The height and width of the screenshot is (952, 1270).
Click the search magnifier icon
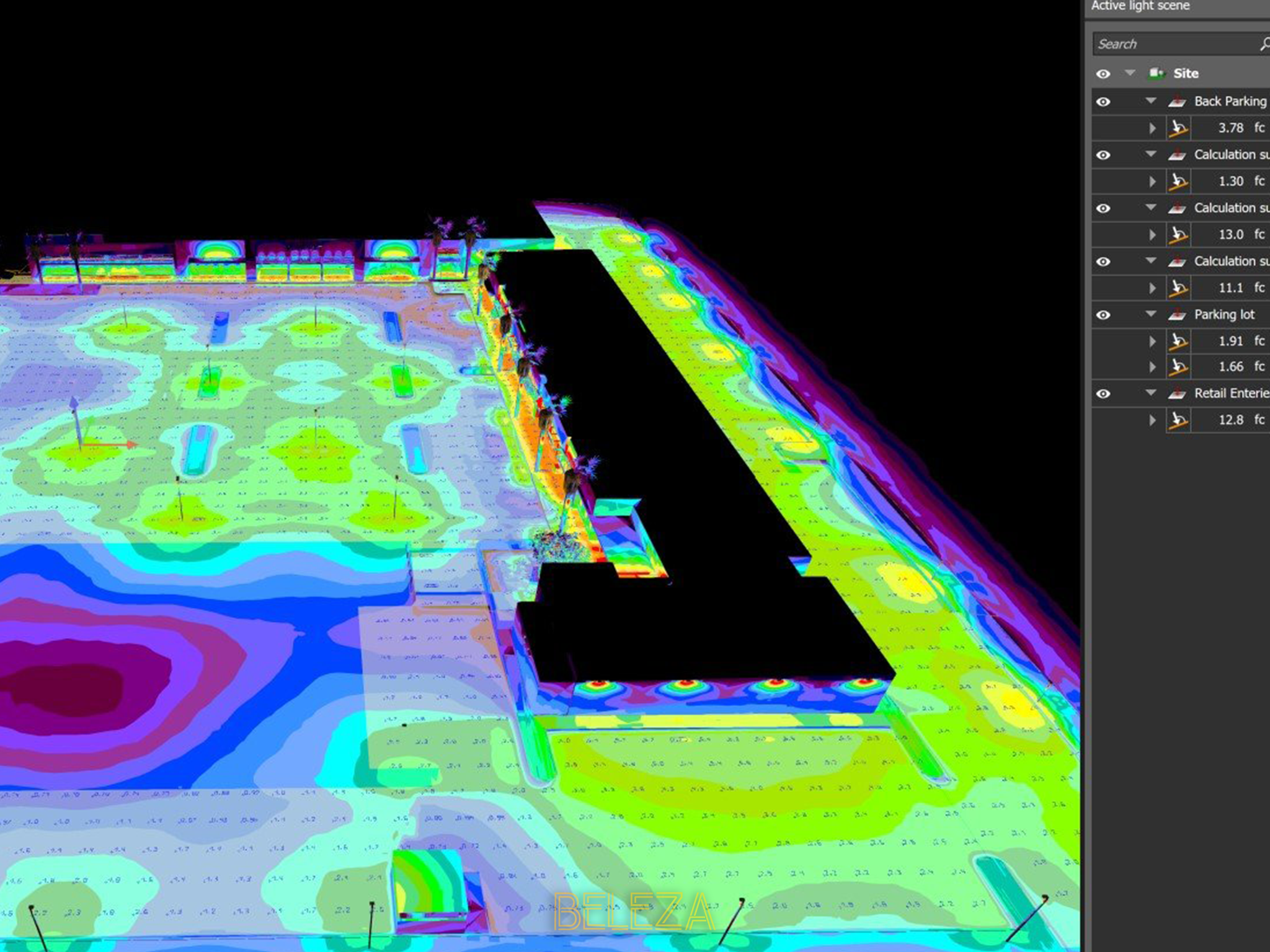1264,44
